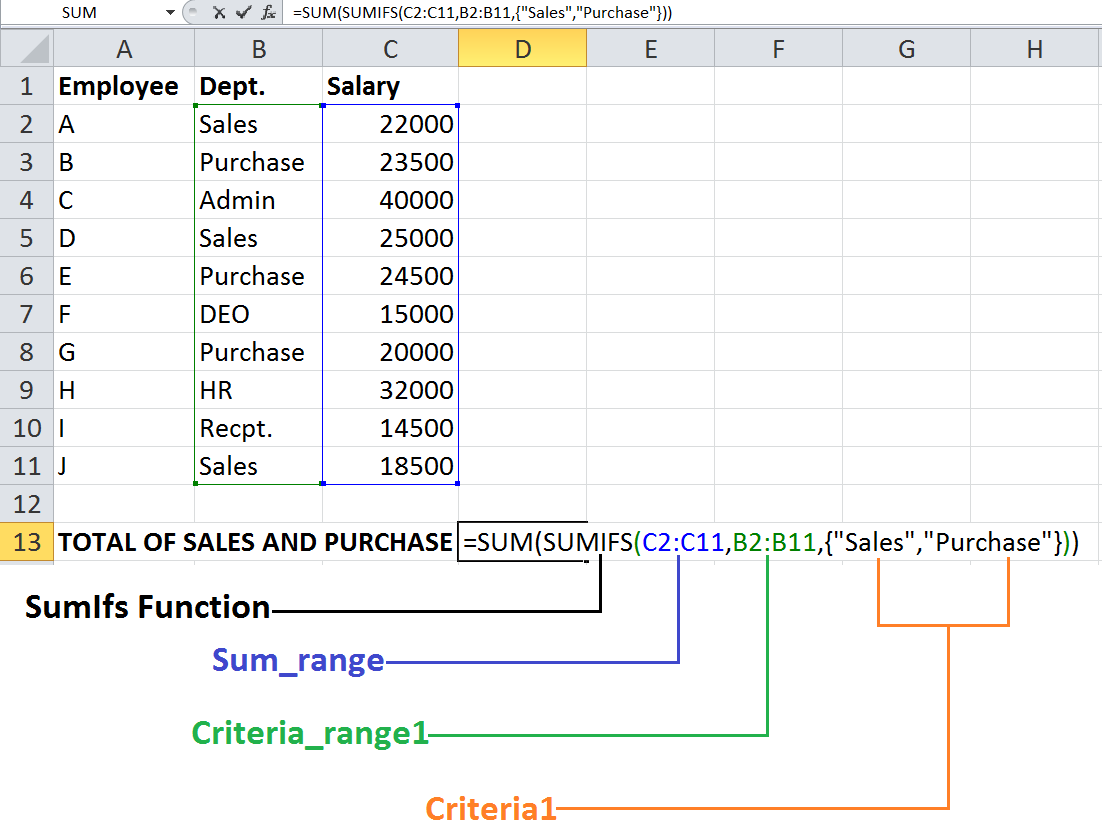Select column B header
The image size is (1102, 832).
point(258,47)
